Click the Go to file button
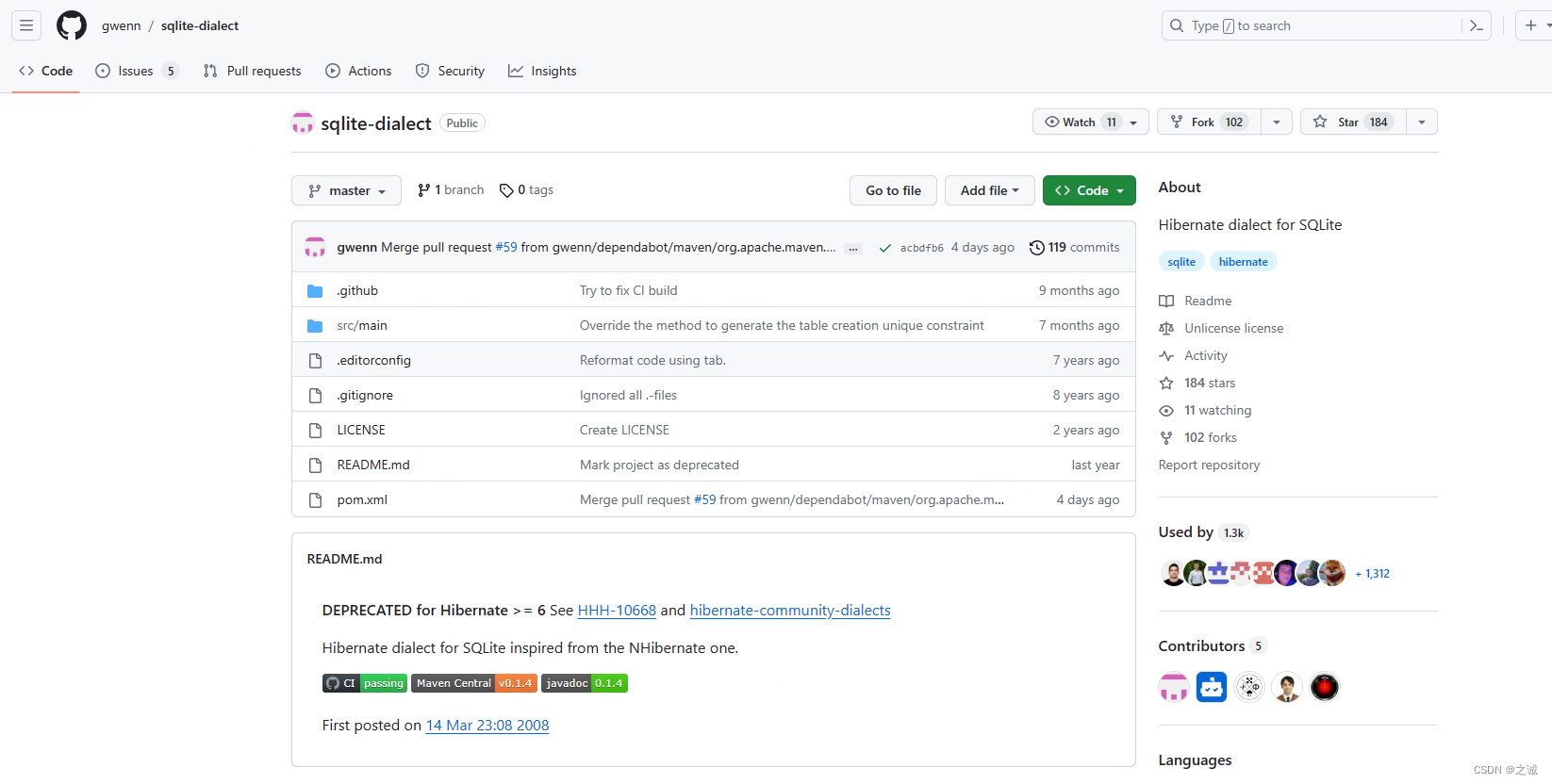The width and height of the screenshot is (1552, 784). (893, 190)
